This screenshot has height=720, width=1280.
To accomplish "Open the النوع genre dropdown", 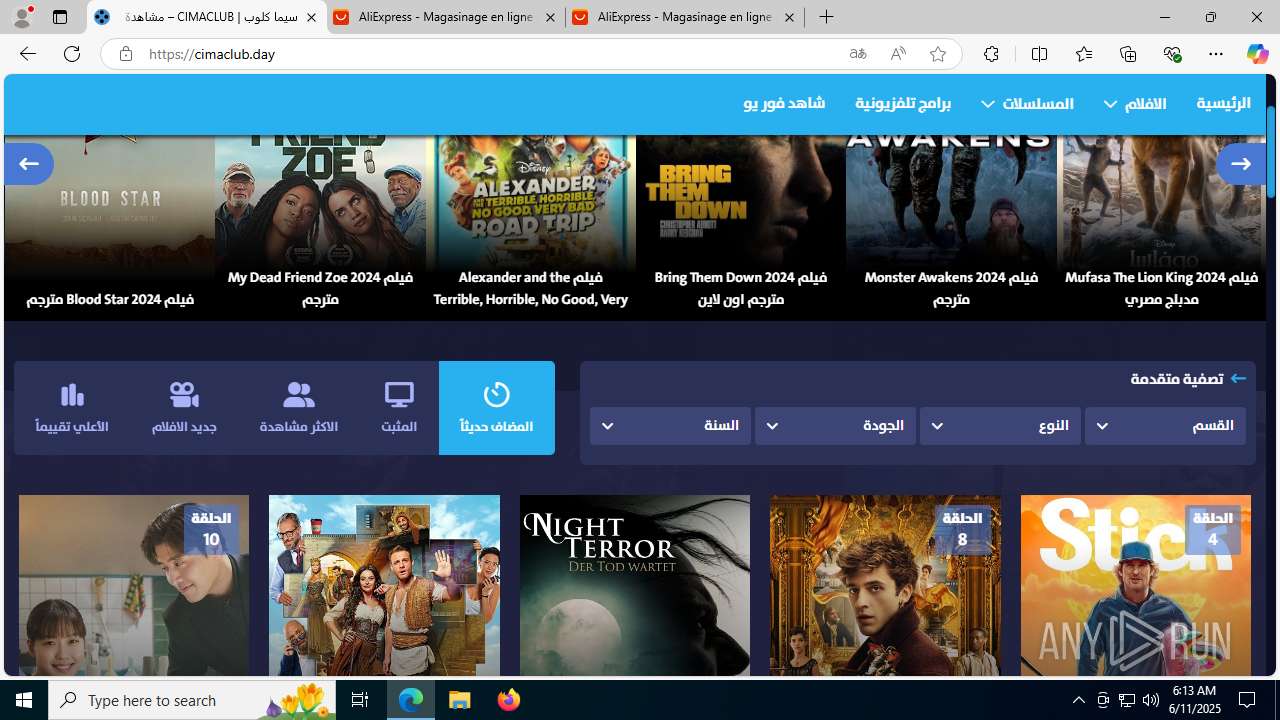I will click(1000, 426).
